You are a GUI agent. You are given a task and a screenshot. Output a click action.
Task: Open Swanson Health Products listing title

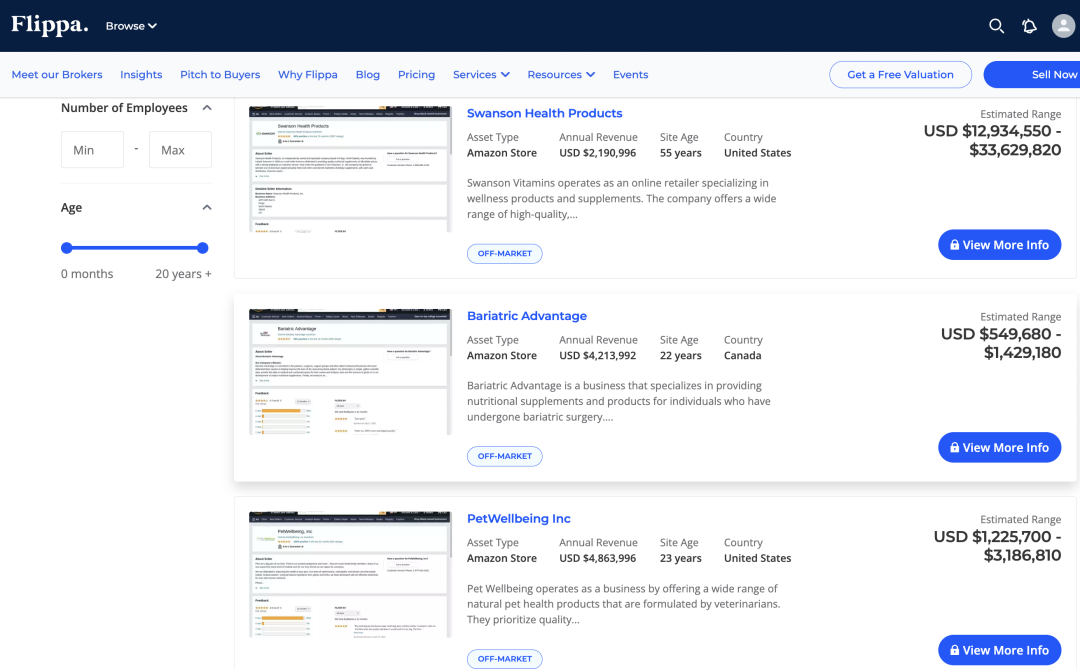544,113
